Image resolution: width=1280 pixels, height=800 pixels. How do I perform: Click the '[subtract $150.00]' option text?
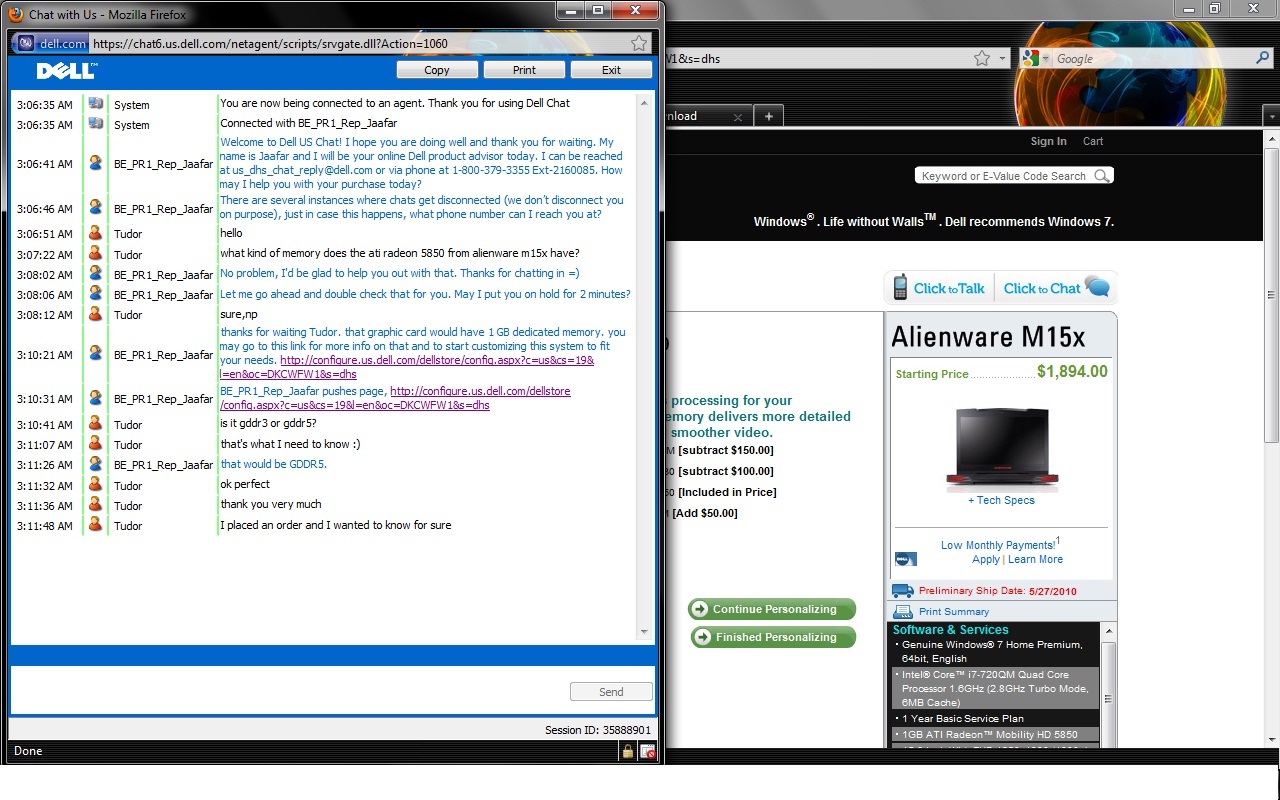click(x=726, y=450)
